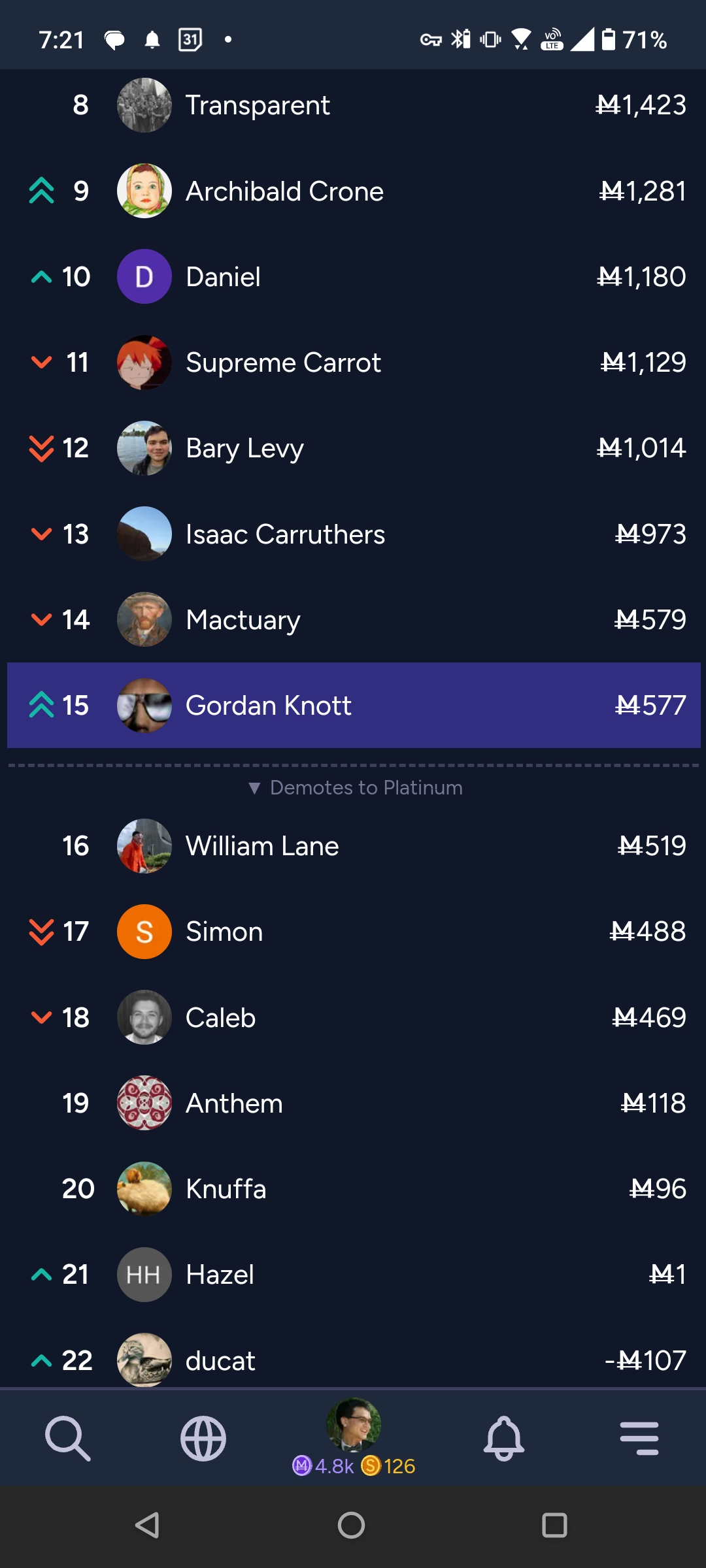Open Supreme Carrot's profile

tap(353, 362)
